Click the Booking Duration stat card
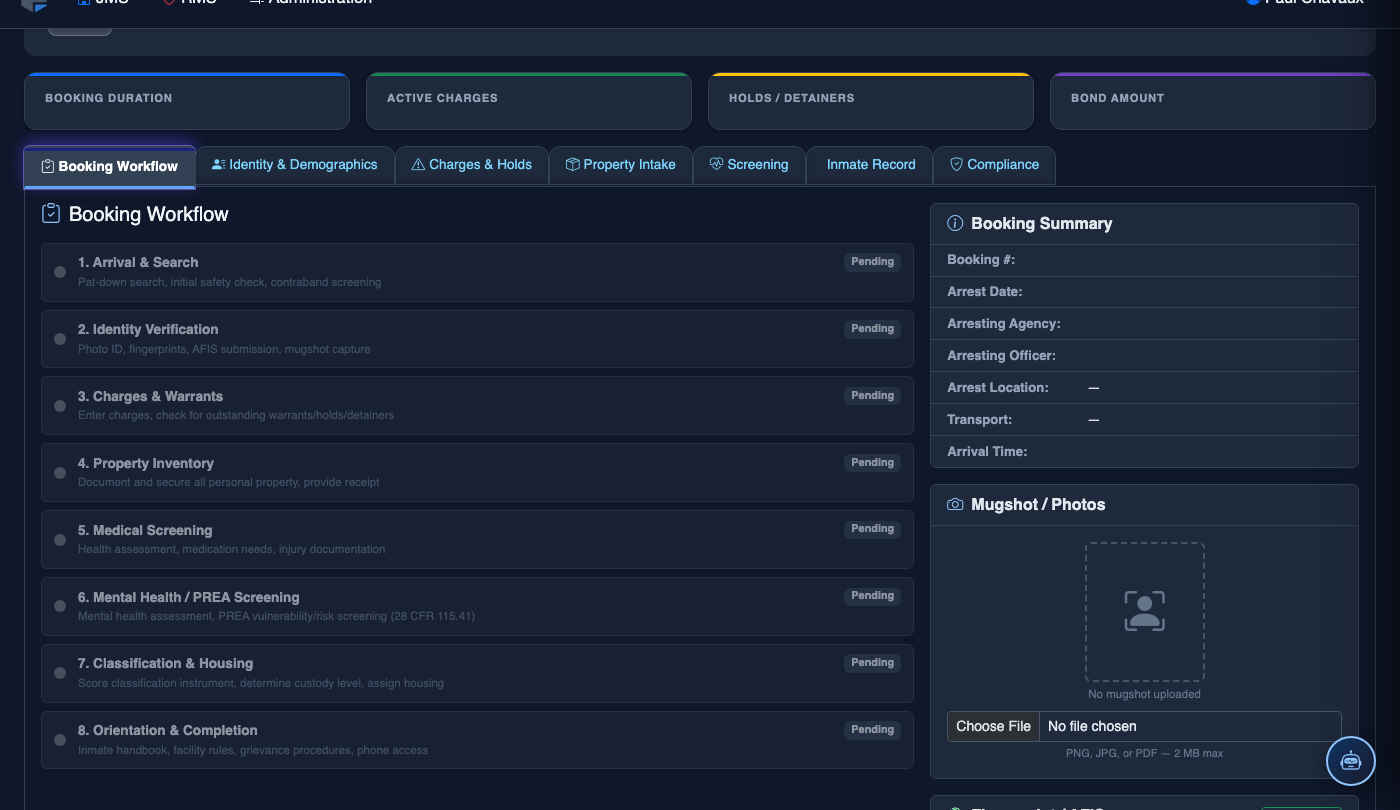 click(x=187, y=101)
